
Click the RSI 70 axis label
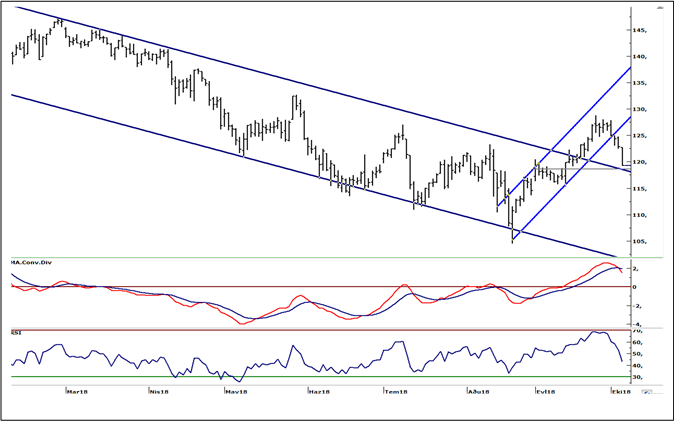(x=640, y=330)
